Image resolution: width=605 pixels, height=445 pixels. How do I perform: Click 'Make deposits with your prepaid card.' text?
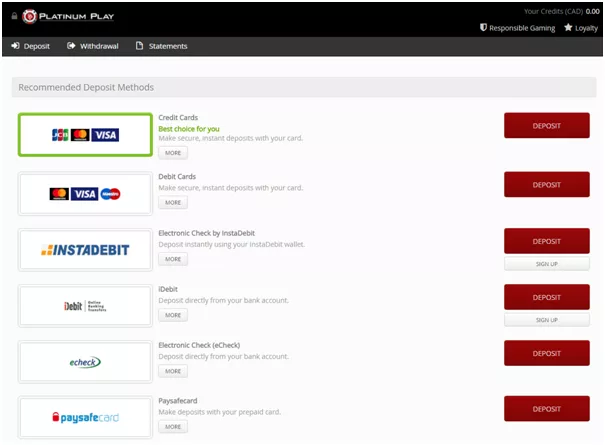tap(220, 412)
